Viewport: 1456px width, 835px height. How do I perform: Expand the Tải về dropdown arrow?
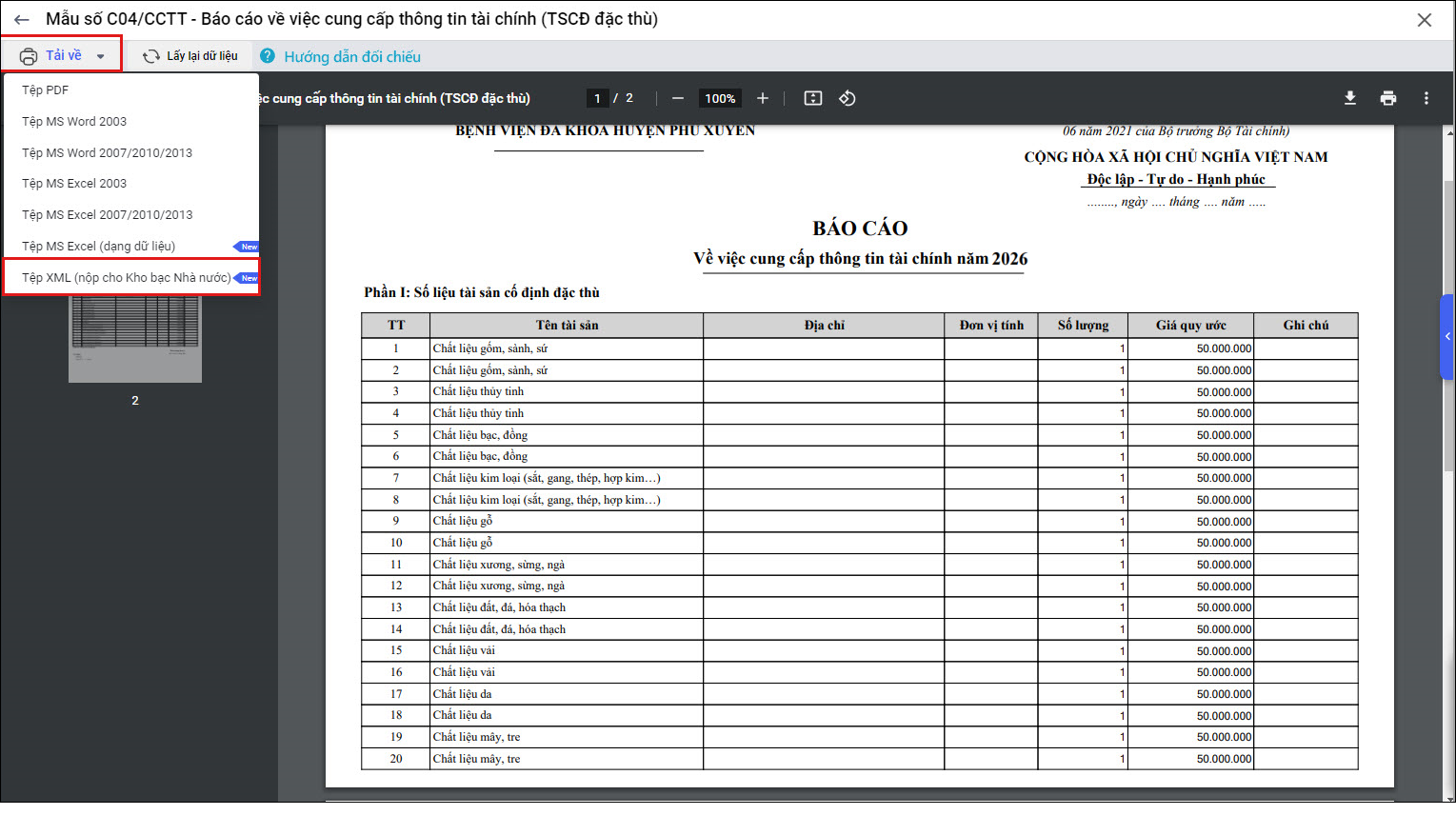[100, 57]
